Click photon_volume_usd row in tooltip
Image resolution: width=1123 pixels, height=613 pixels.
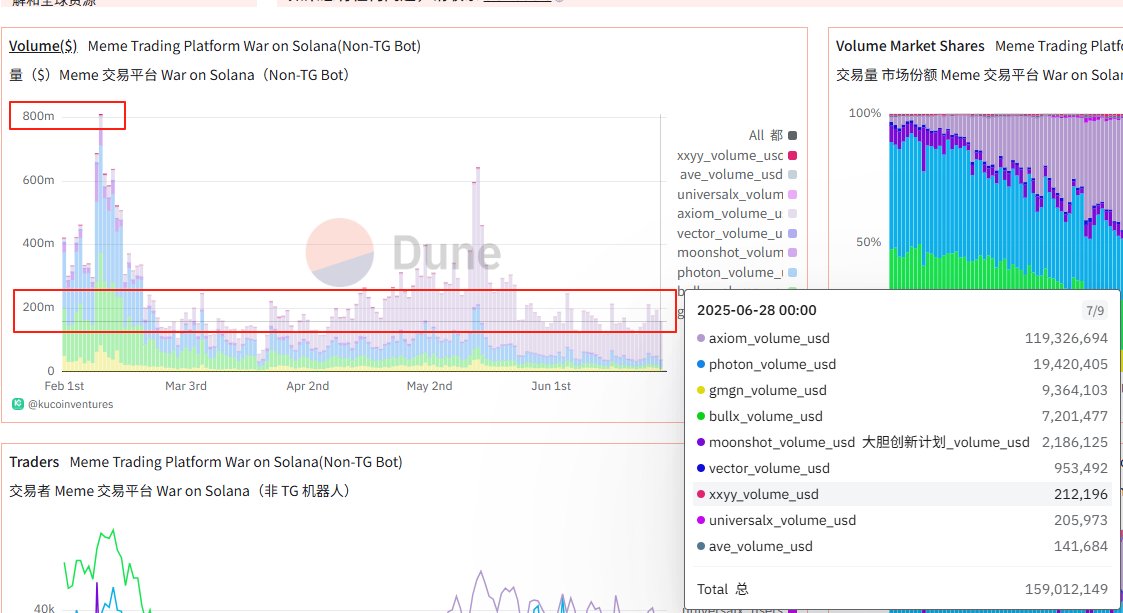click(x=902, y=365)
